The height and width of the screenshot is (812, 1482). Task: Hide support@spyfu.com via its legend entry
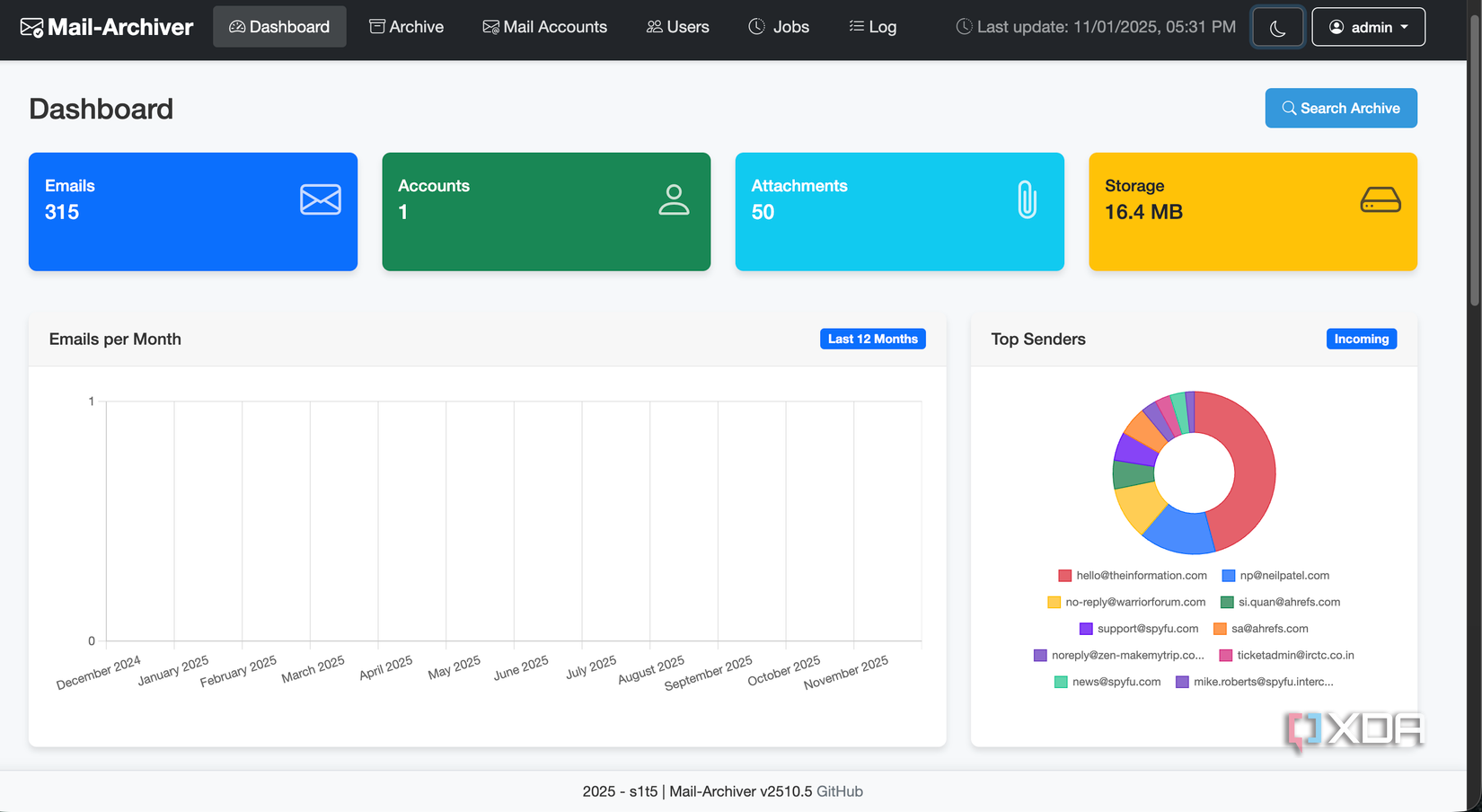1138,628
